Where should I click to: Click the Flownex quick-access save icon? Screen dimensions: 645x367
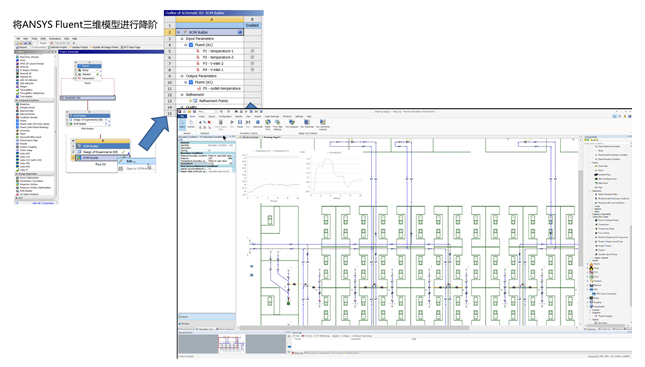pos(194,111)
